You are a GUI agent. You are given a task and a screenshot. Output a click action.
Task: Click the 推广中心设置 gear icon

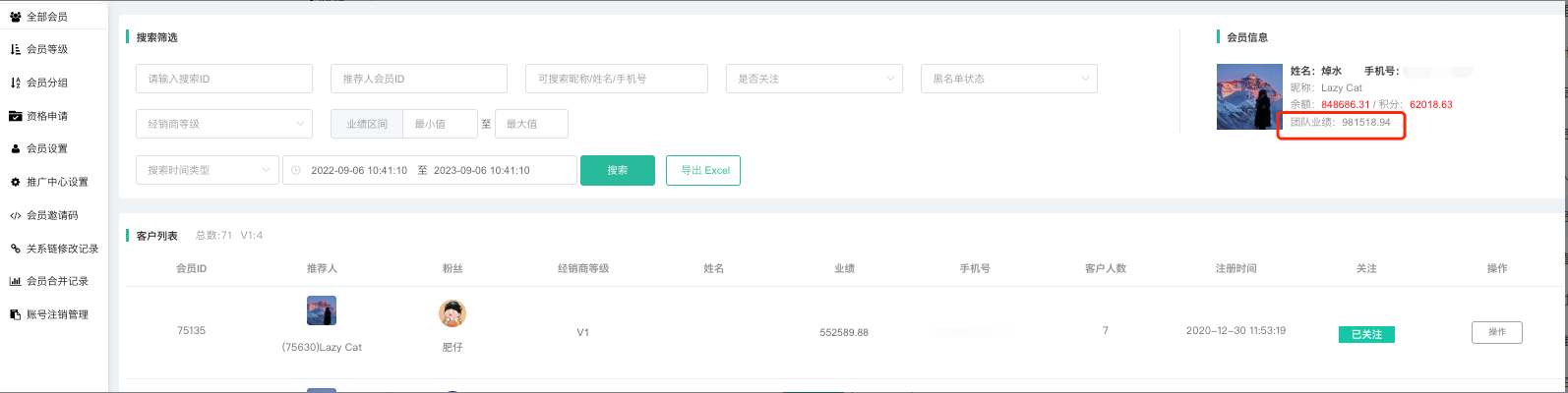coord(16,183)
